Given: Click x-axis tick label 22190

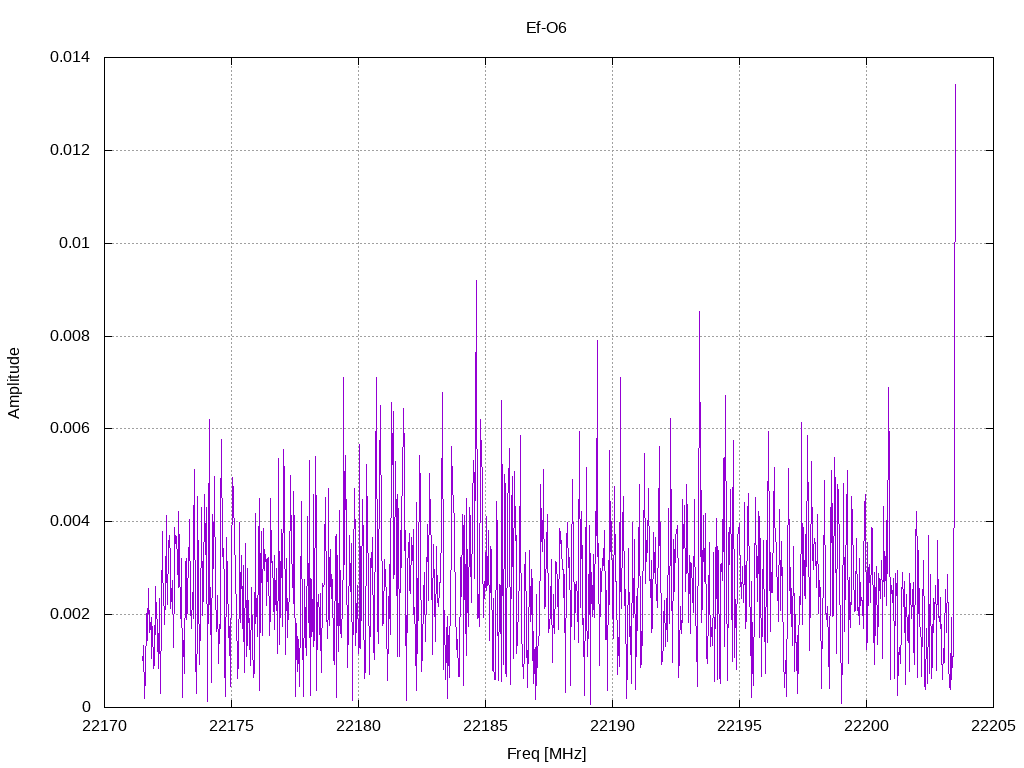Looking at the screenshot, I should [613, 726].
